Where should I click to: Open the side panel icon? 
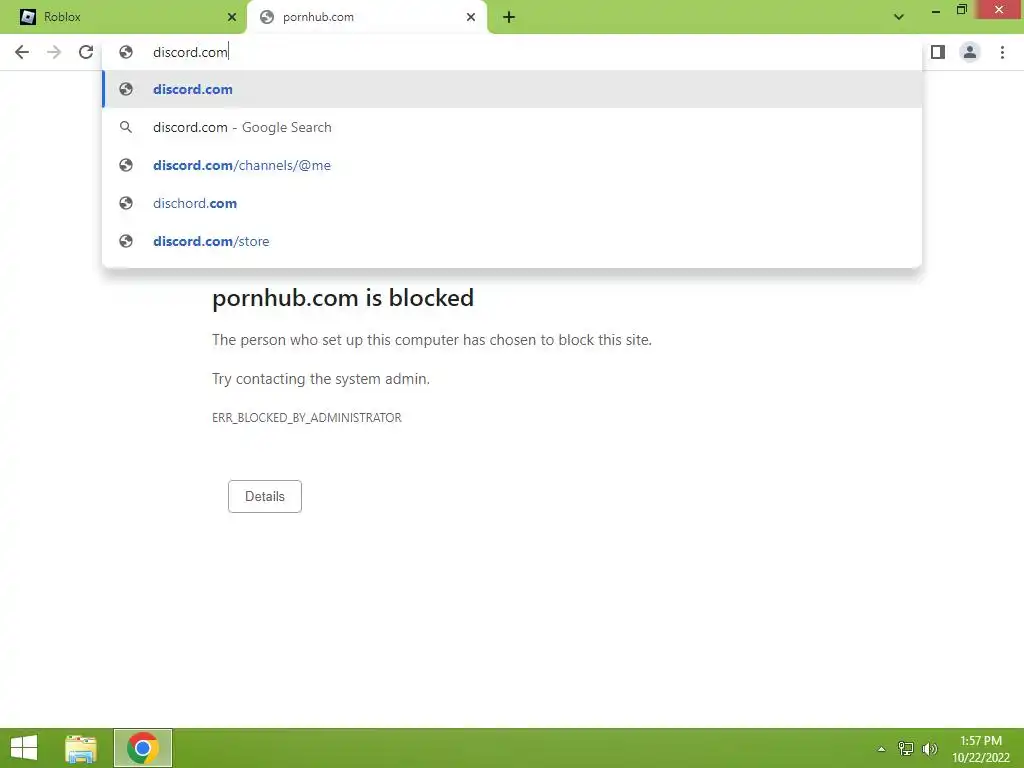938,52
